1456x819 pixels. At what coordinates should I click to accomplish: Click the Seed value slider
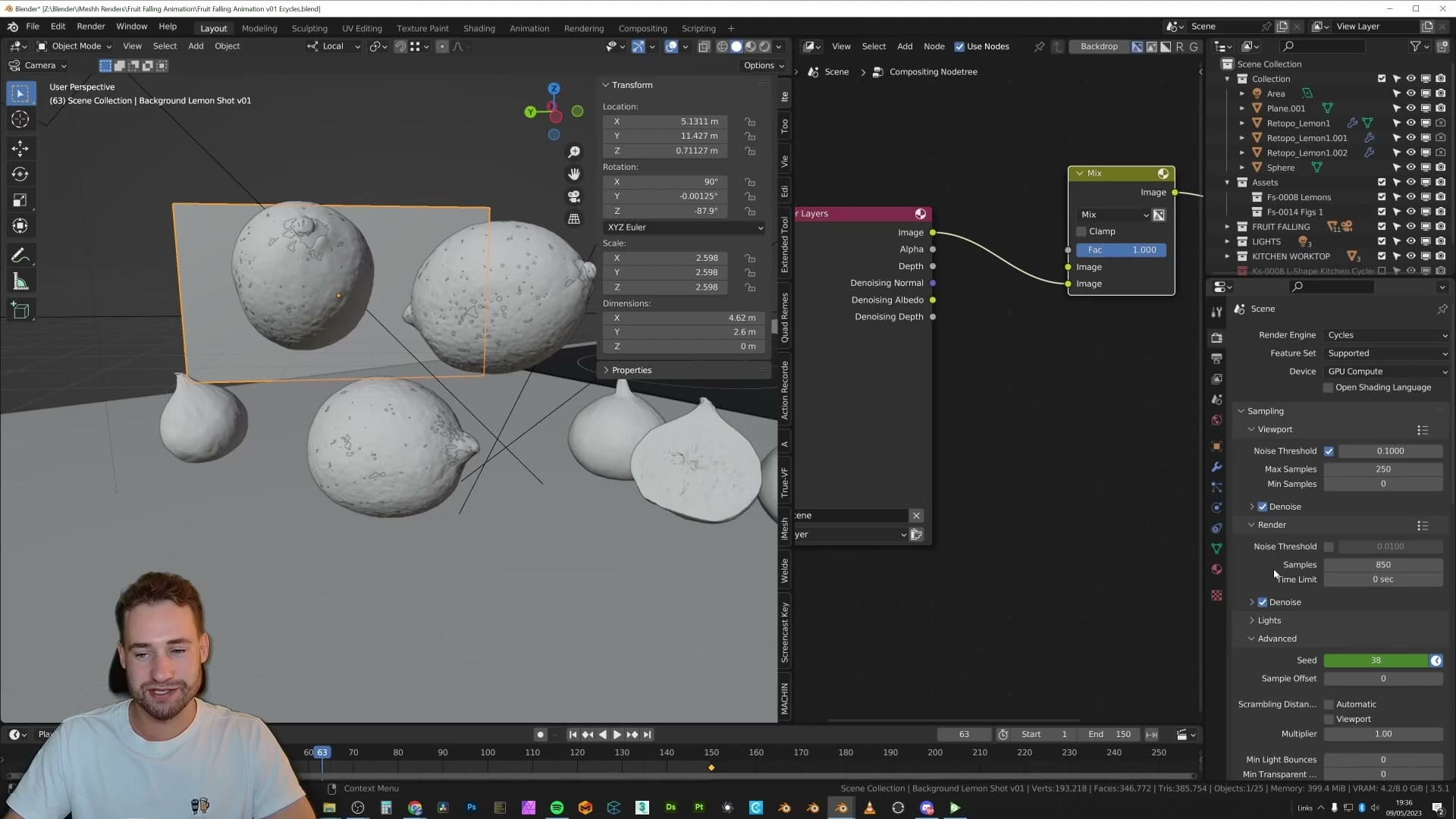coord(1376,661)
